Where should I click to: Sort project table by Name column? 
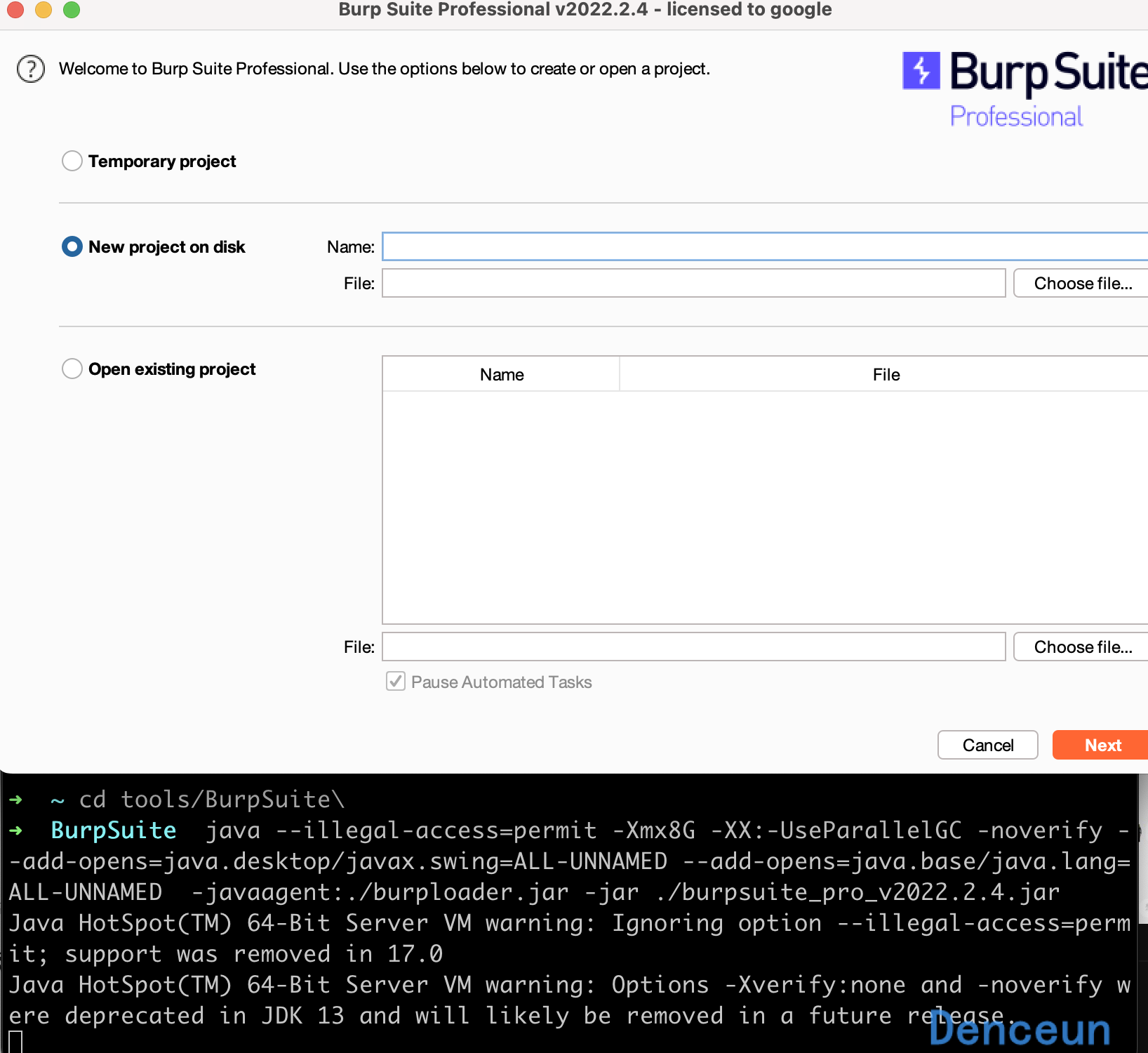[x=501, y=374]
